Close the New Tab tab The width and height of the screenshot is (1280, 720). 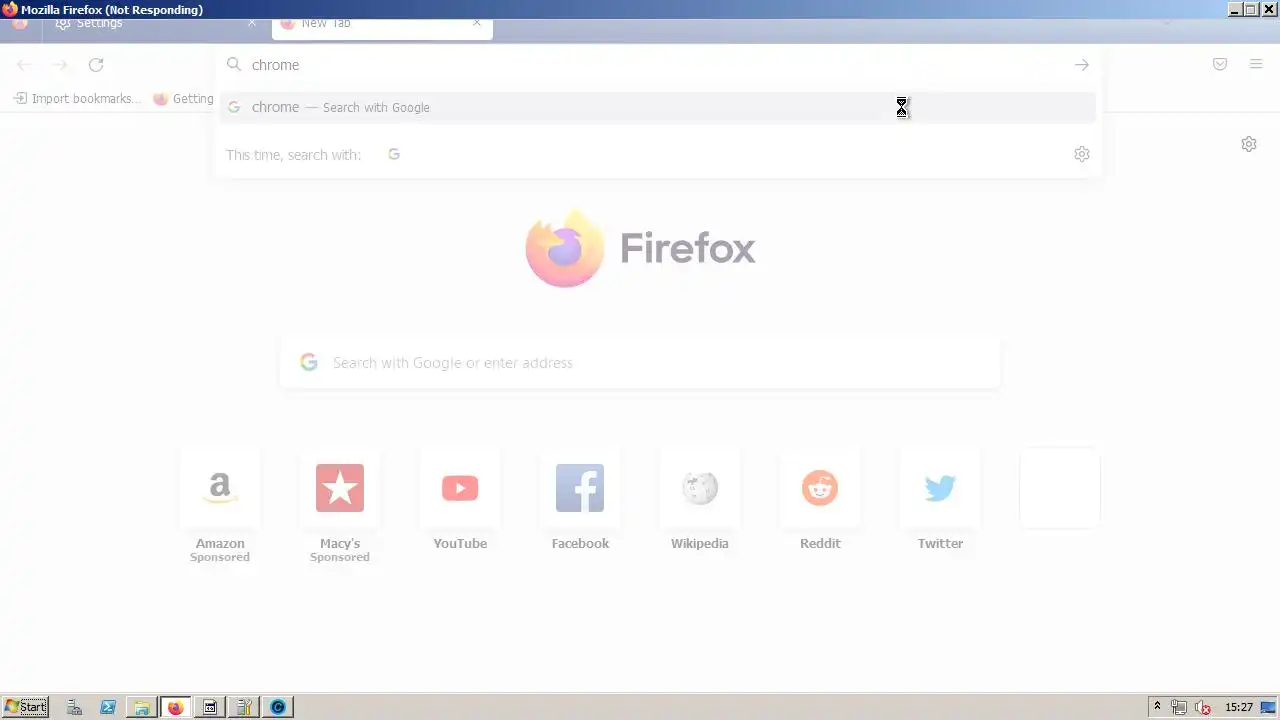[x=477, y=23]
